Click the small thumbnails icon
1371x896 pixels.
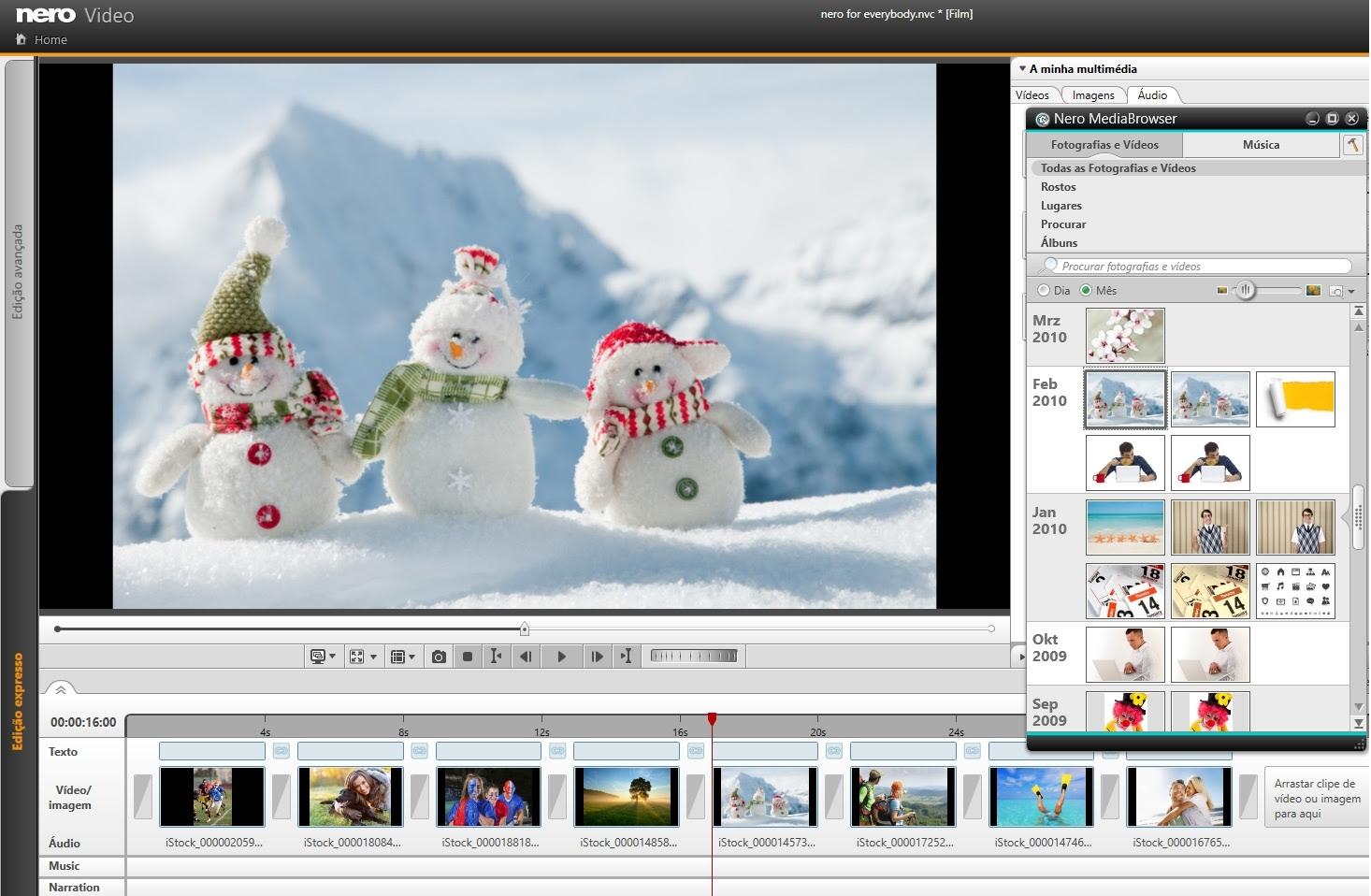click(1221, 291)
